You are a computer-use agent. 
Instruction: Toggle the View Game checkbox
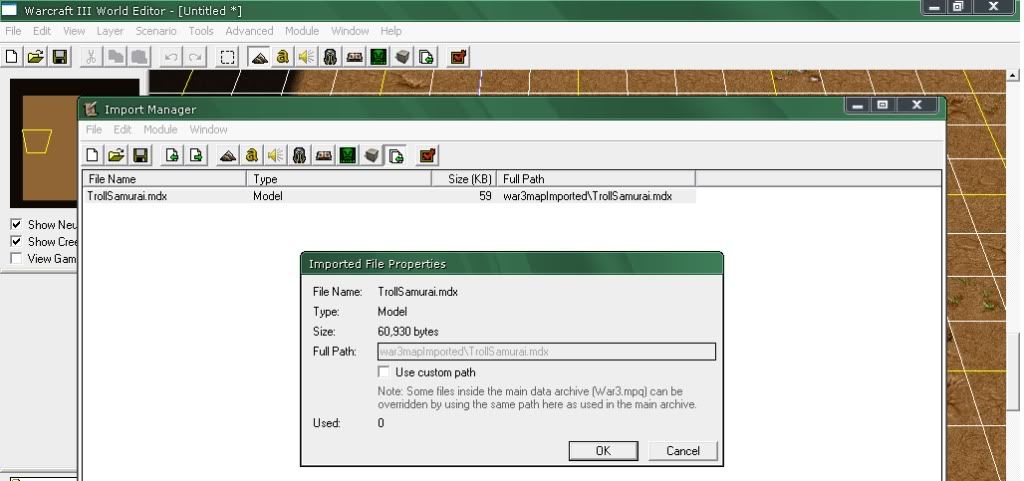[16, 258]
